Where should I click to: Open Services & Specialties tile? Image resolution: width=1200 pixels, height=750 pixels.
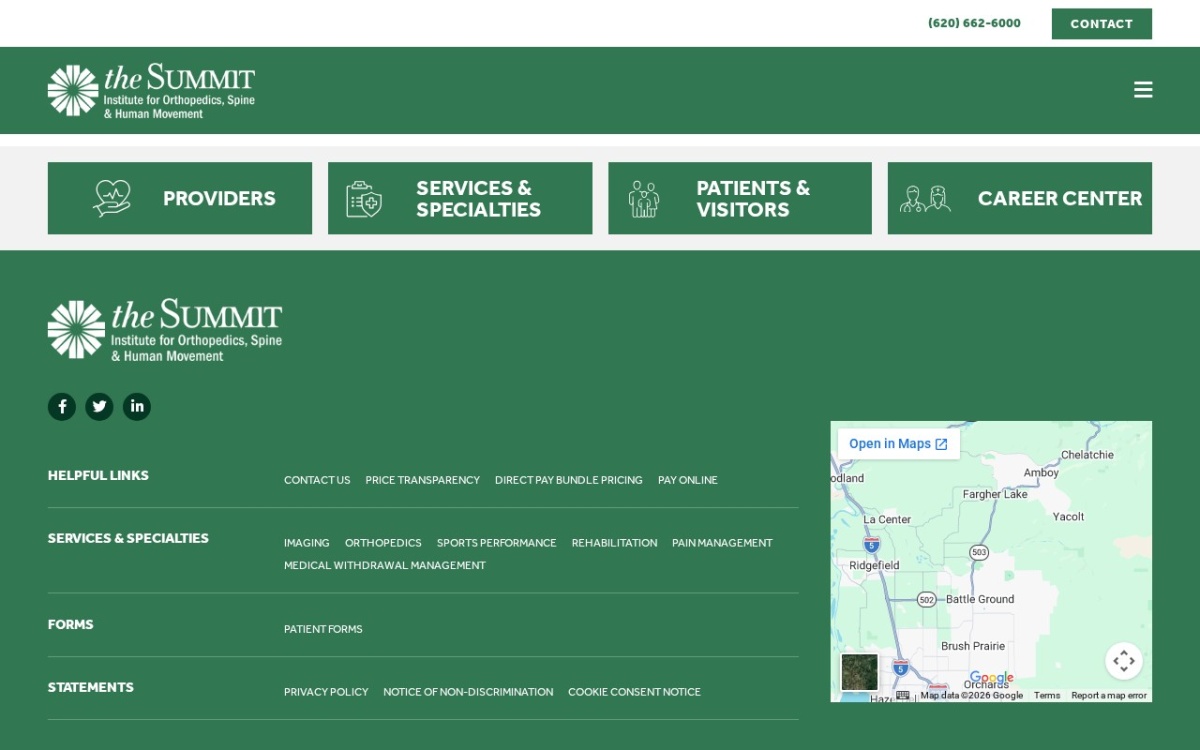[x=460, y=198]
